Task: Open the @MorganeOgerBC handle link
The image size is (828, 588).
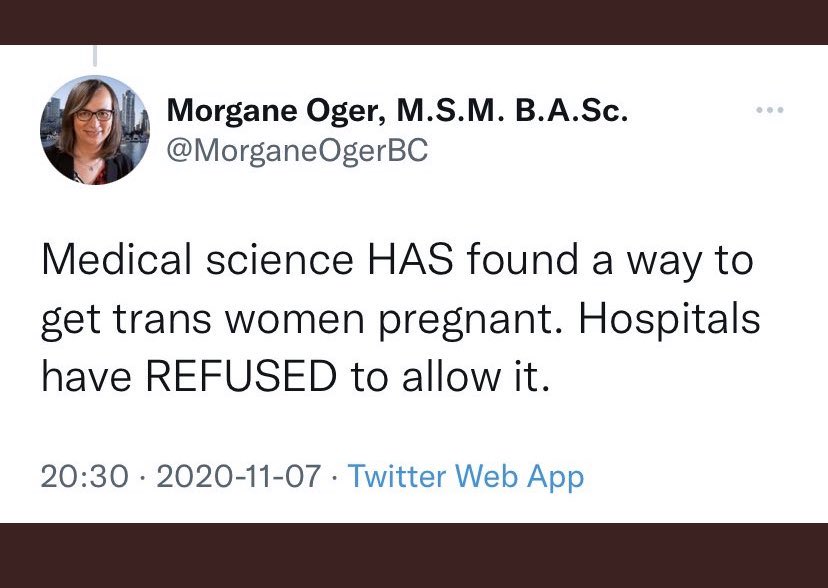Action: [297, 151]
